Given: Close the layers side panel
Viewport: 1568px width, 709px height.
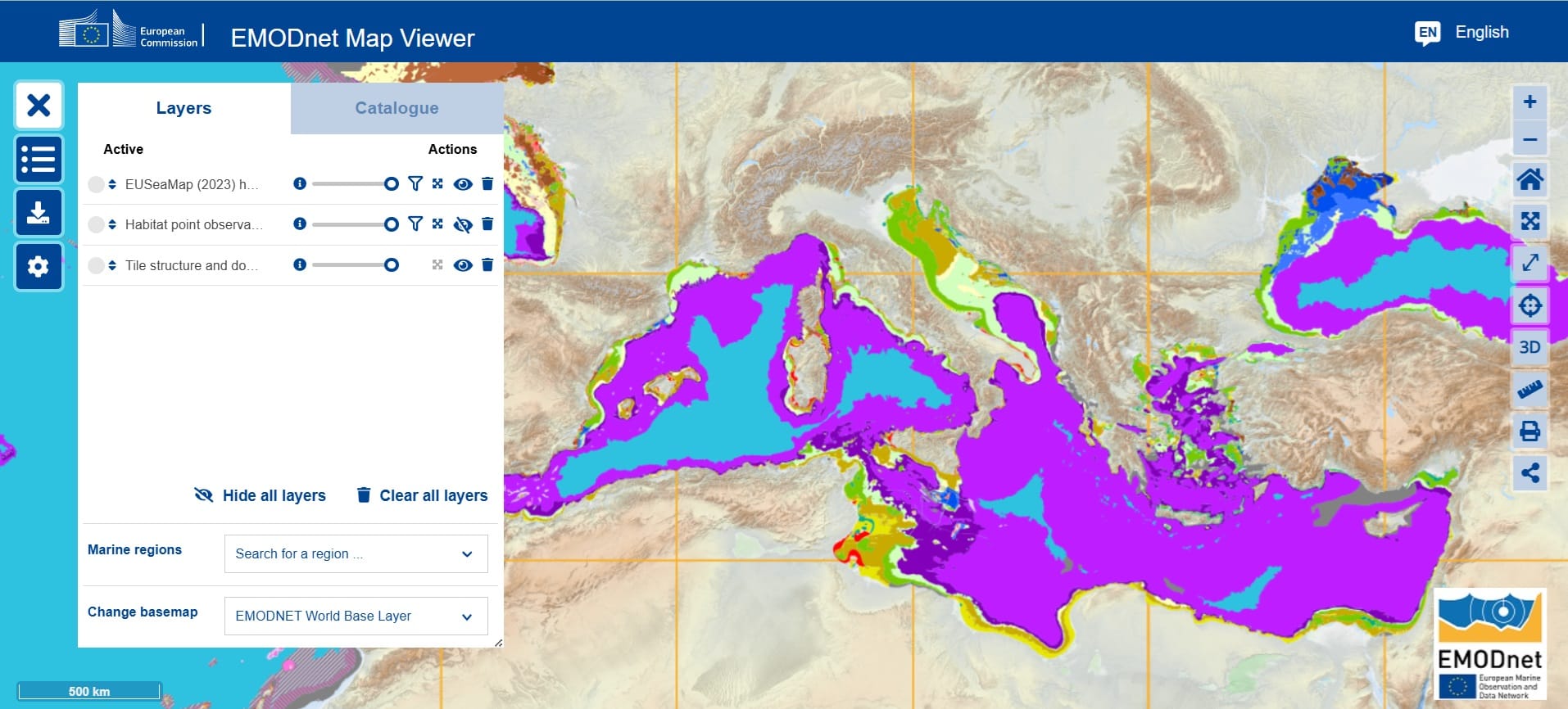Looking at the screenshot, I should [x=39, y=105].
